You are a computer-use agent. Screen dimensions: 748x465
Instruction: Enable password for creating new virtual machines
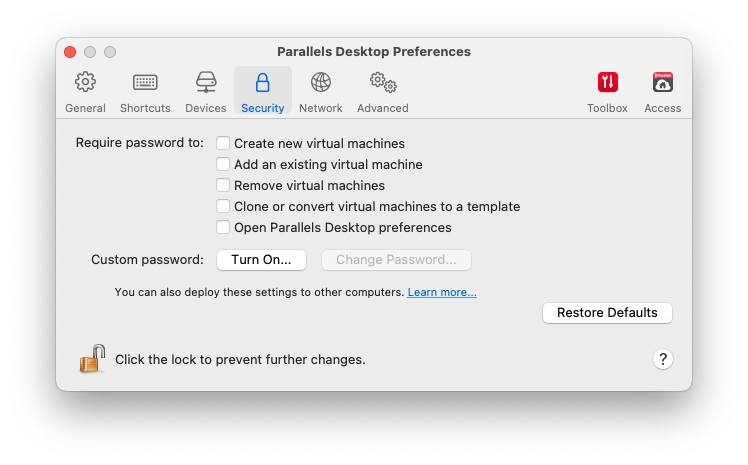coord(223,143)
